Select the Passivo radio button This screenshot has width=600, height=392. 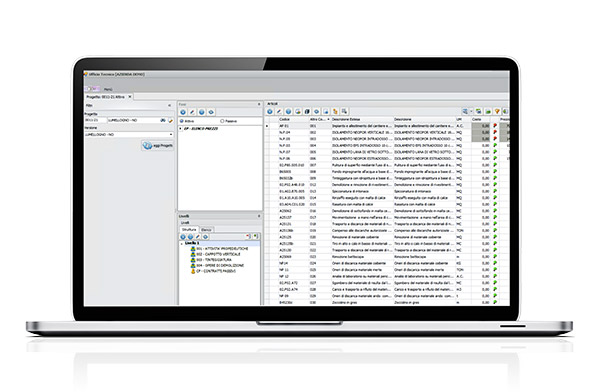pos(222,121)
